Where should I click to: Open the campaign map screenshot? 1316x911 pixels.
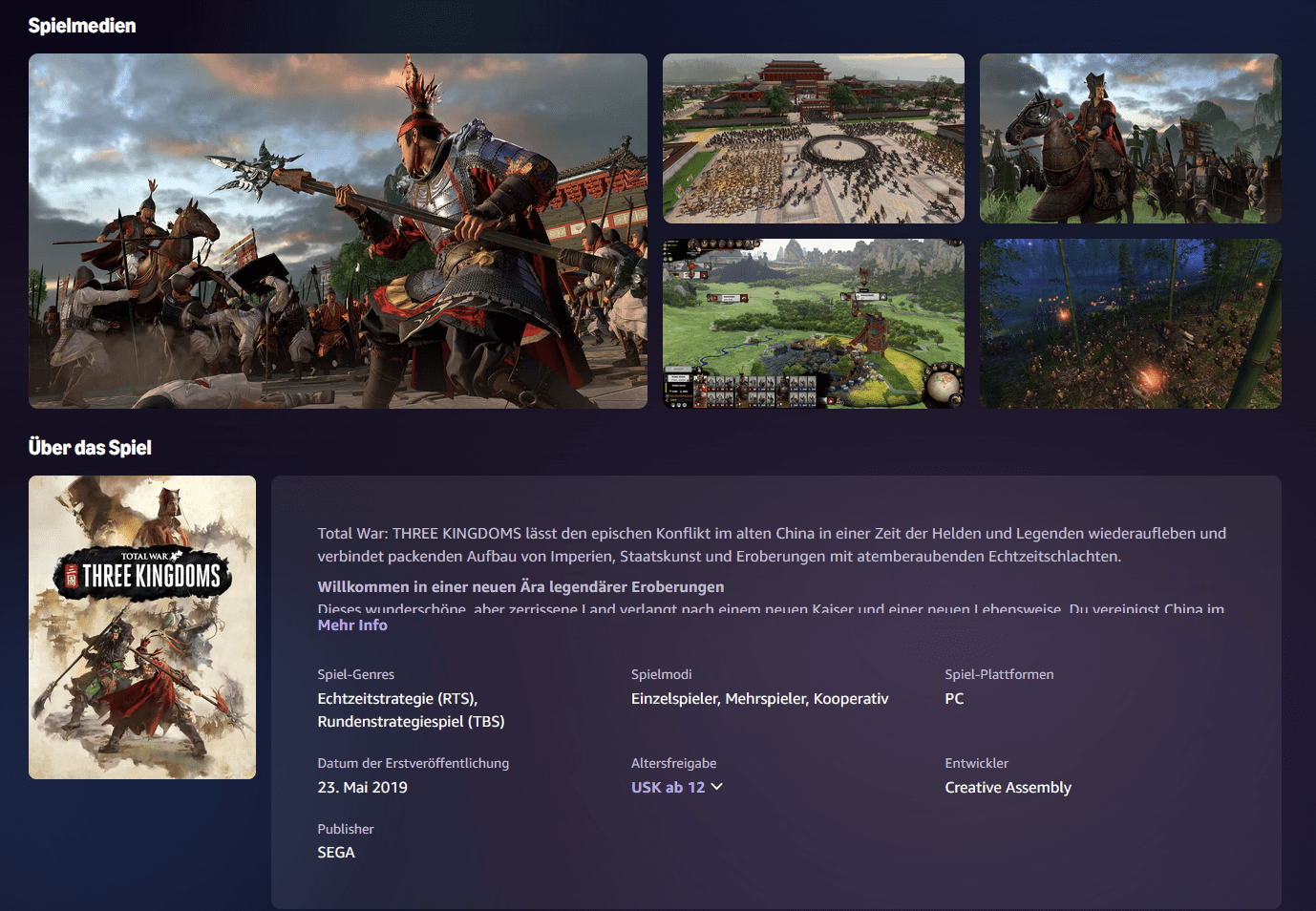814,324
